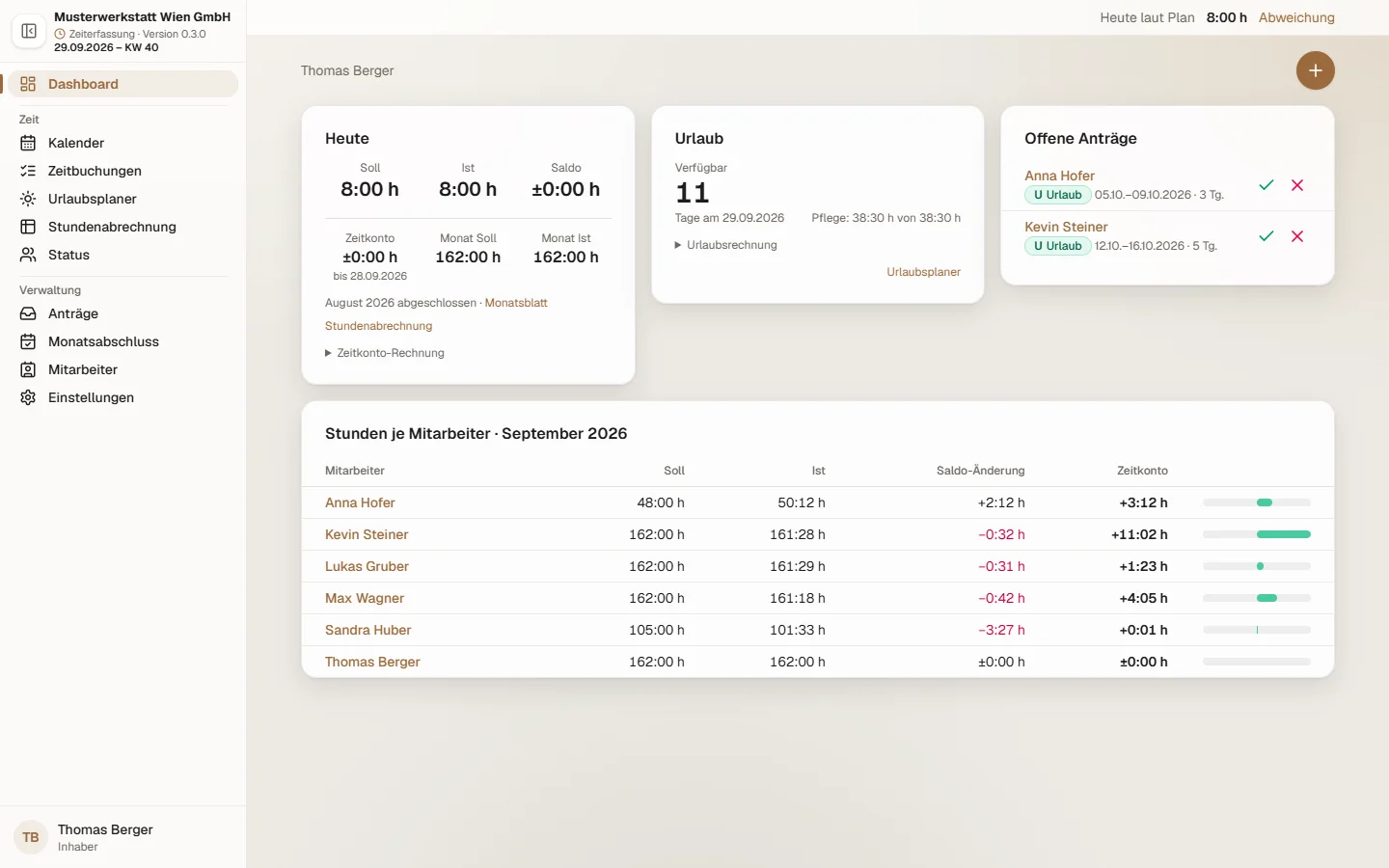Expand the Zeitkonto-Rechnung details

[x=385, y=353]
